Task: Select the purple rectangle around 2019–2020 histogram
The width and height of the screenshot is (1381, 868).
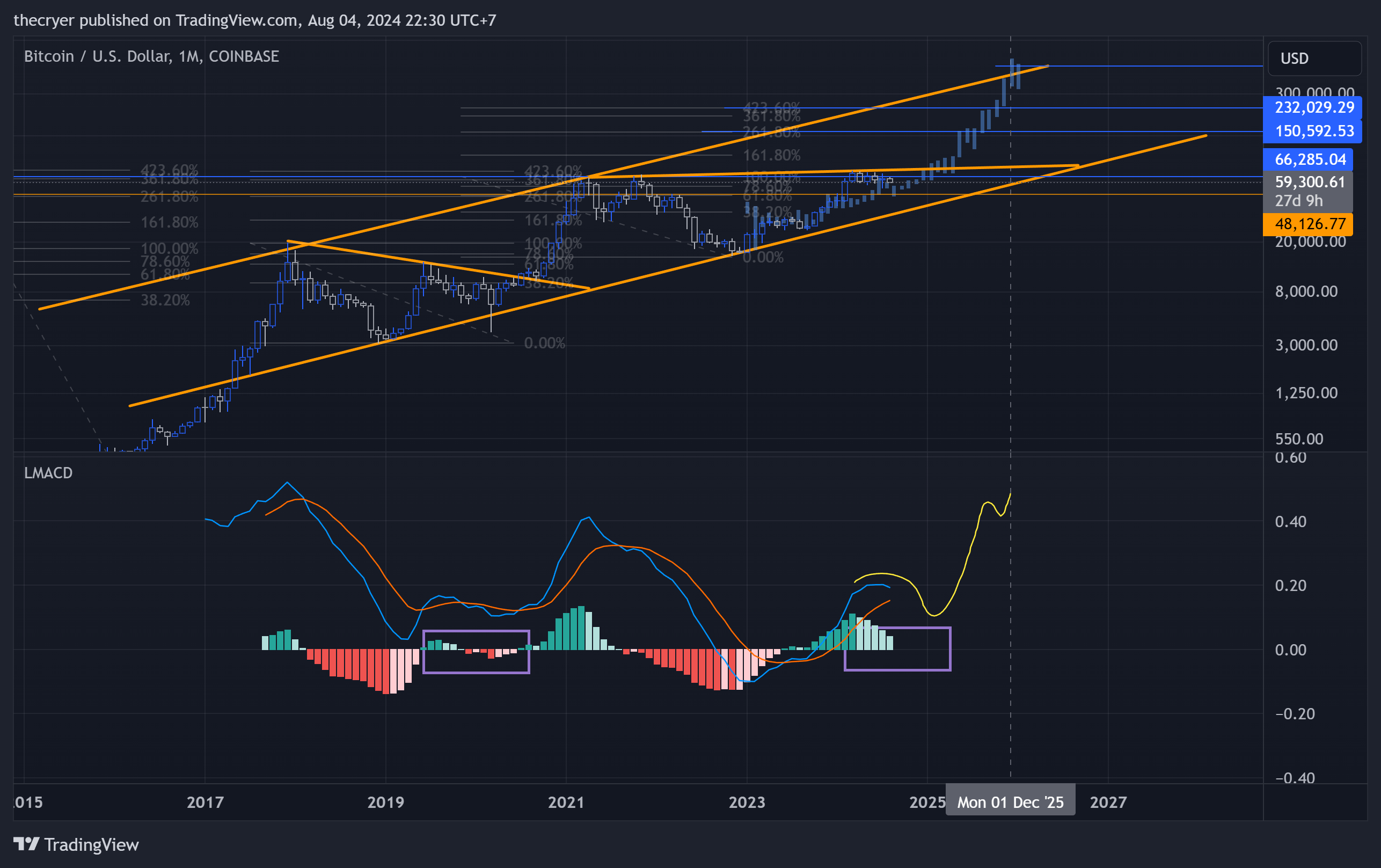Action: [x=476, y=652]
